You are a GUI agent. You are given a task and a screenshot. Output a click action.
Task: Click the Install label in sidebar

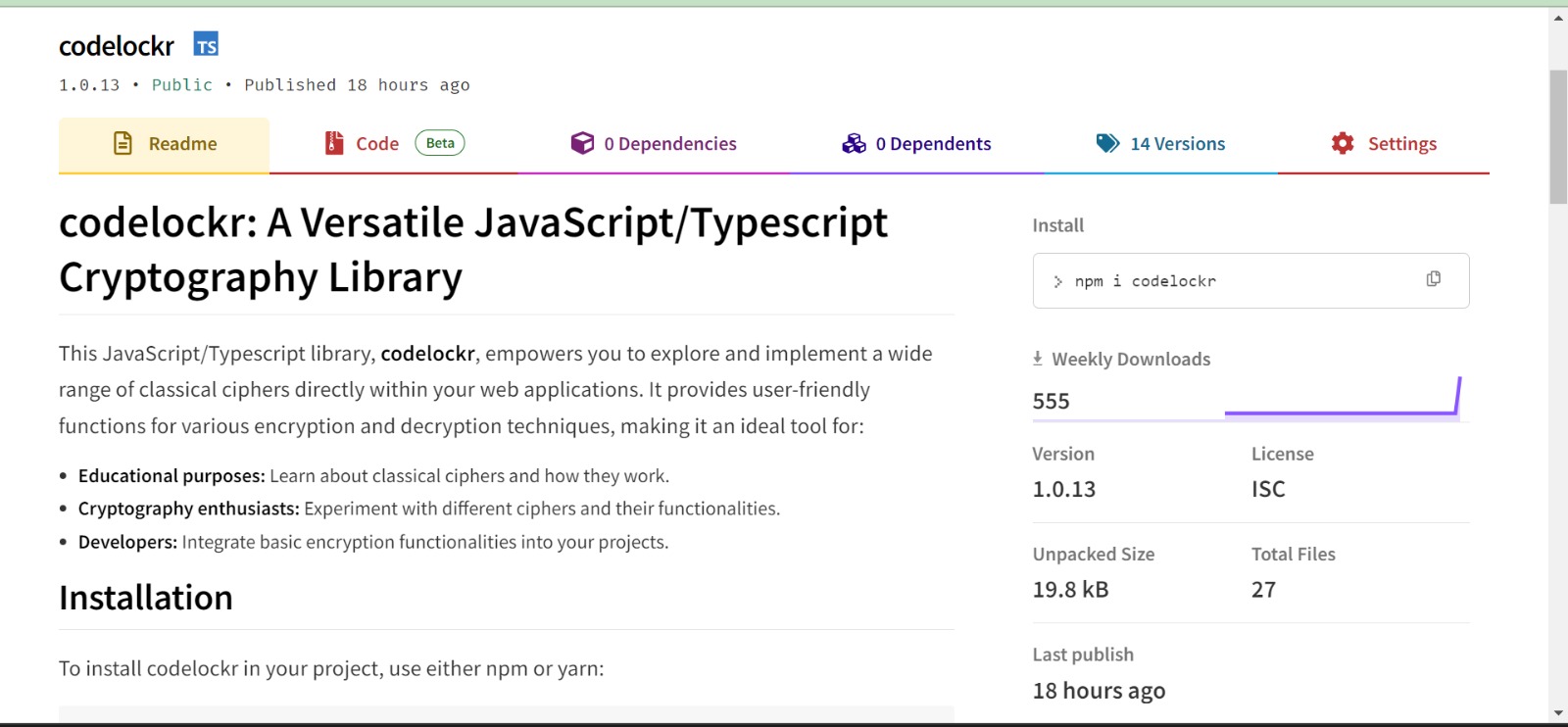(x=1058, y=225)
